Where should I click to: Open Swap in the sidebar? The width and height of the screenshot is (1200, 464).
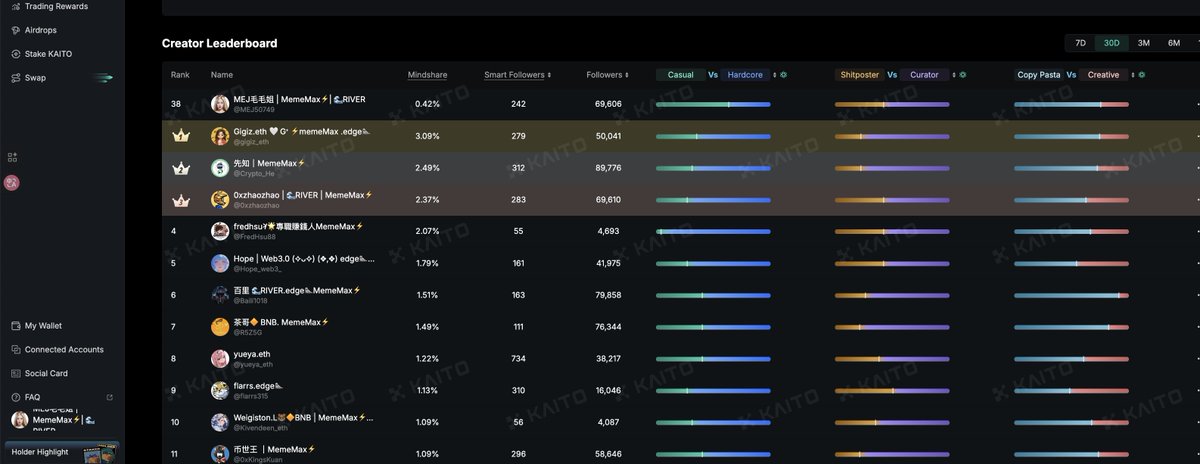[x=35, y=78]
